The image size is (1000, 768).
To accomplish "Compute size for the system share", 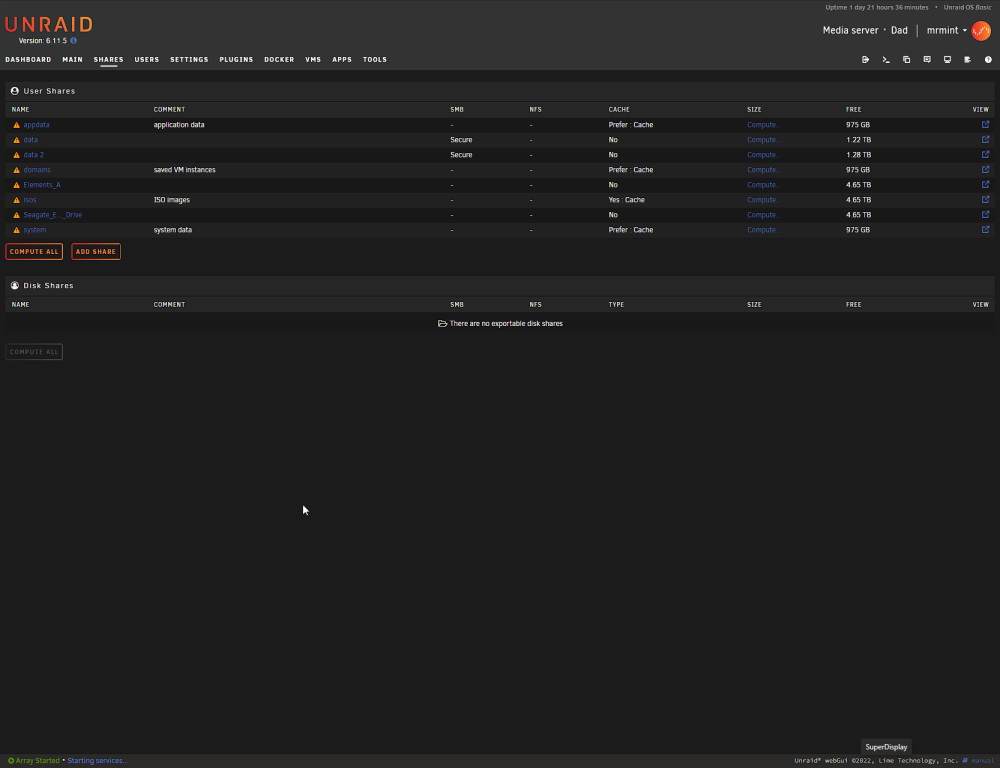I will (763, 230).
